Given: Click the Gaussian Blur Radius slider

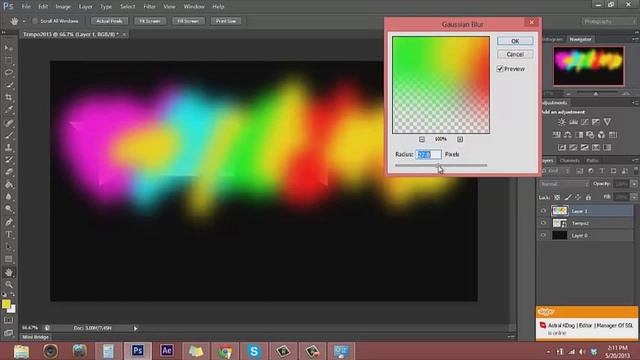Looking at the screenshot, I should pos(441,165).
